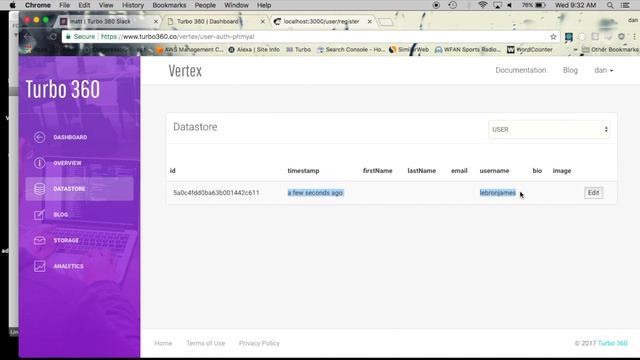Switch to the Turbo 360 Slack tab

point(107,21)
